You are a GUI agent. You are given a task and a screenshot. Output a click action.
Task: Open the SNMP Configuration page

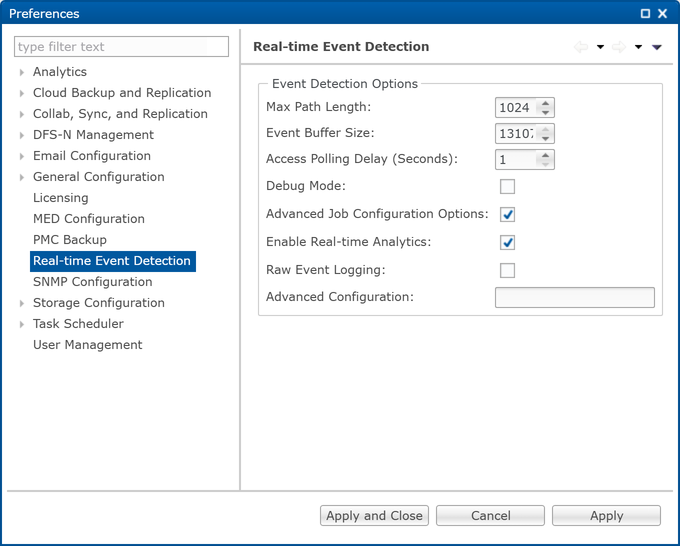click(x=93, y=282)
